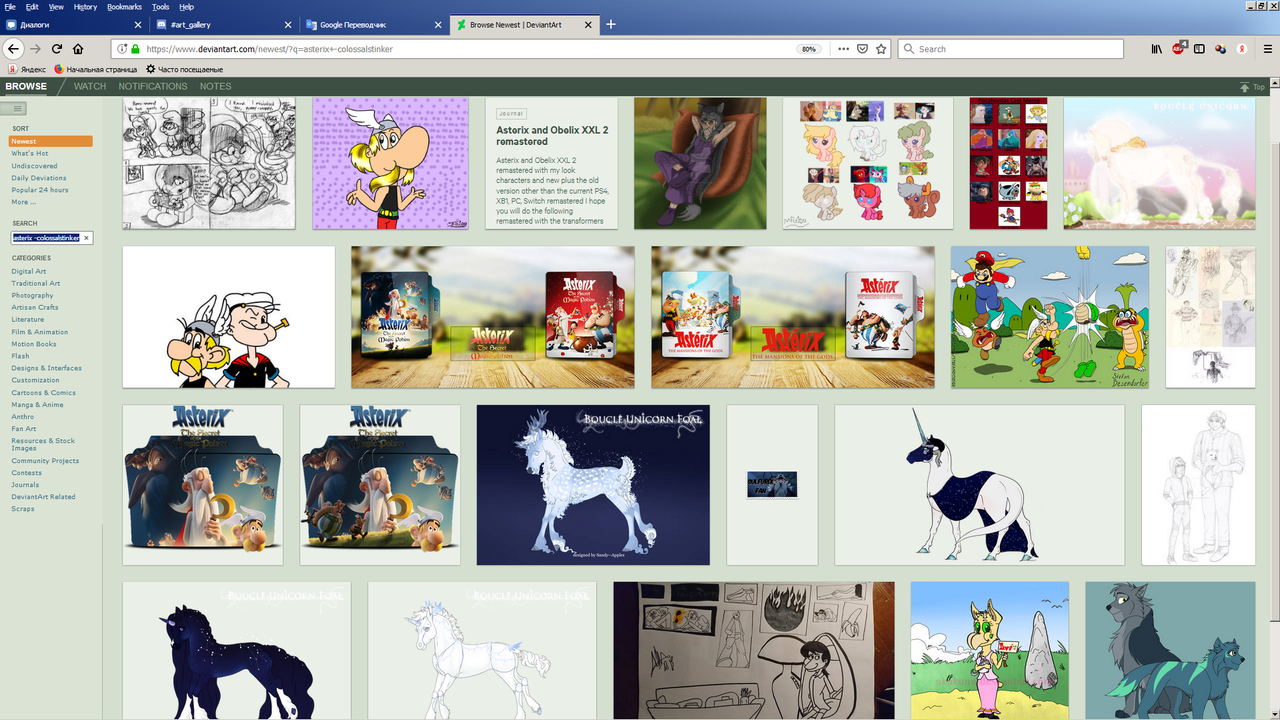Open the Library icon in toolbar
Viewport: 1280px width, 720px height.
1156,48
